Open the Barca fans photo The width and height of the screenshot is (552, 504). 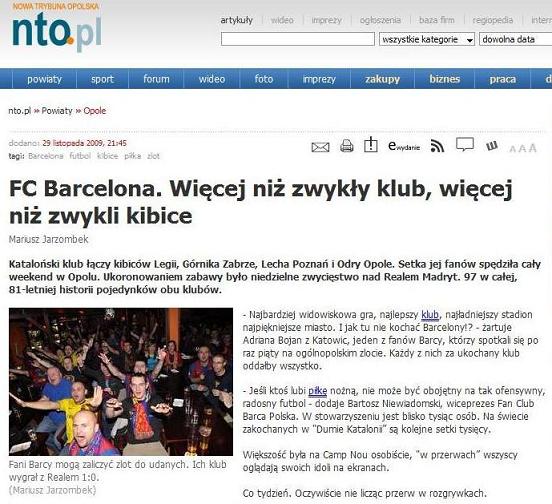click(121, 382)
